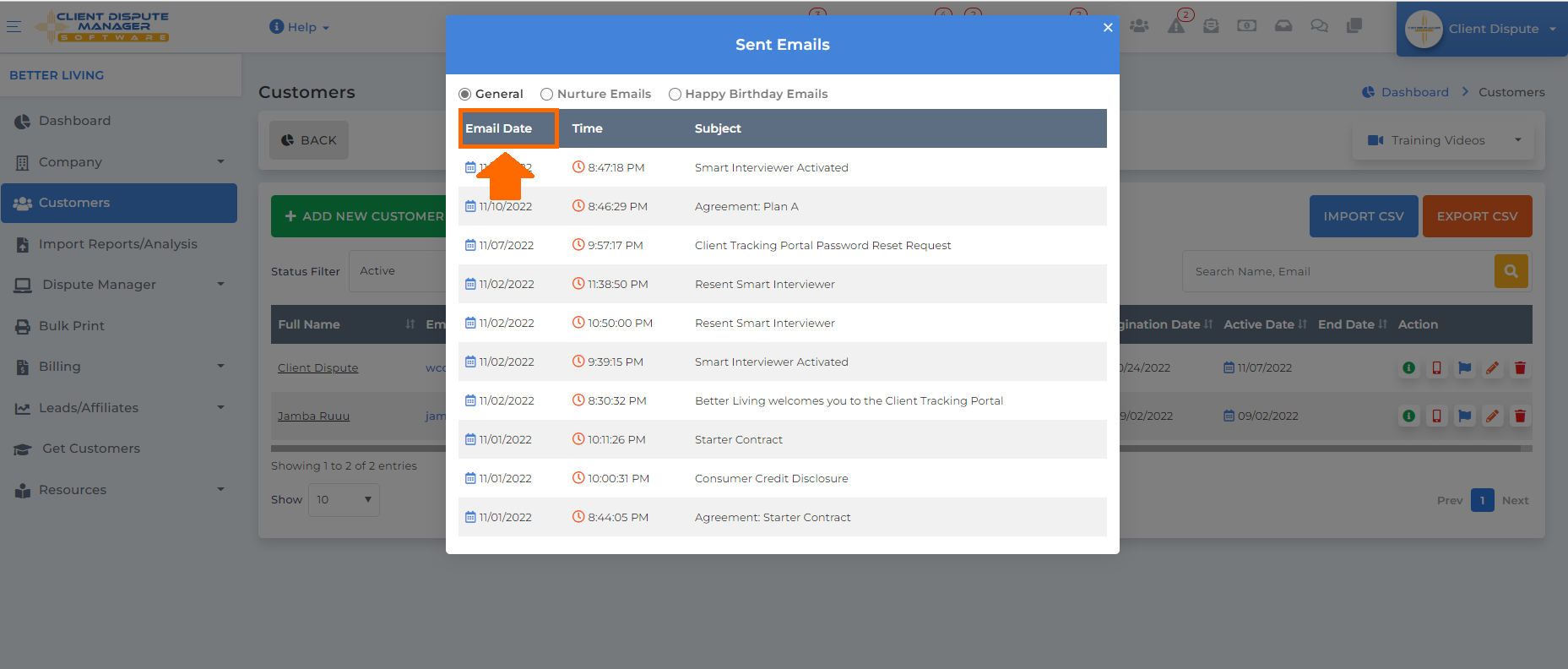The width and height of the screenshot is (1568, 669).
Task: Click the Subject column header
Action: [718, 128]
